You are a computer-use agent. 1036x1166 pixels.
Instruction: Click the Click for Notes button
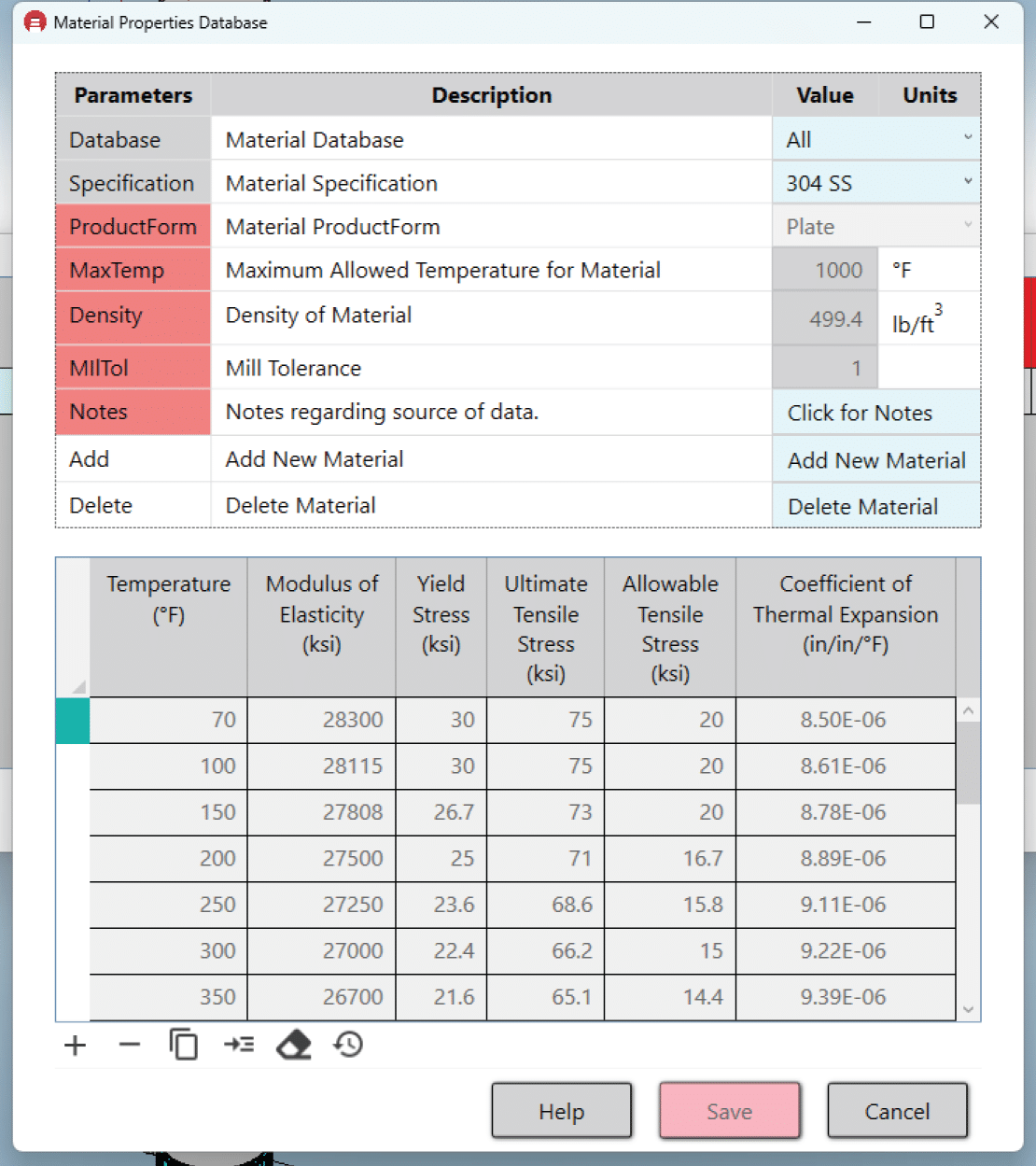coord(875,413)
